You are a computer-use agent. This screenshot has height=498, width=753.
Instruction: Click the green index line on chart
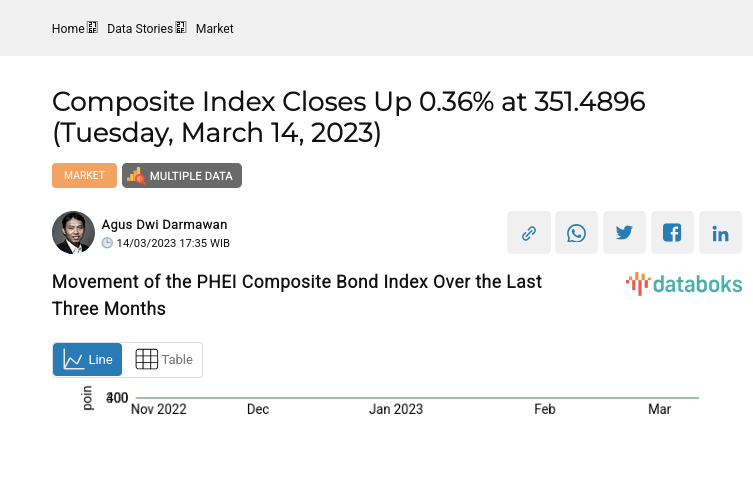tap(450, 398)
